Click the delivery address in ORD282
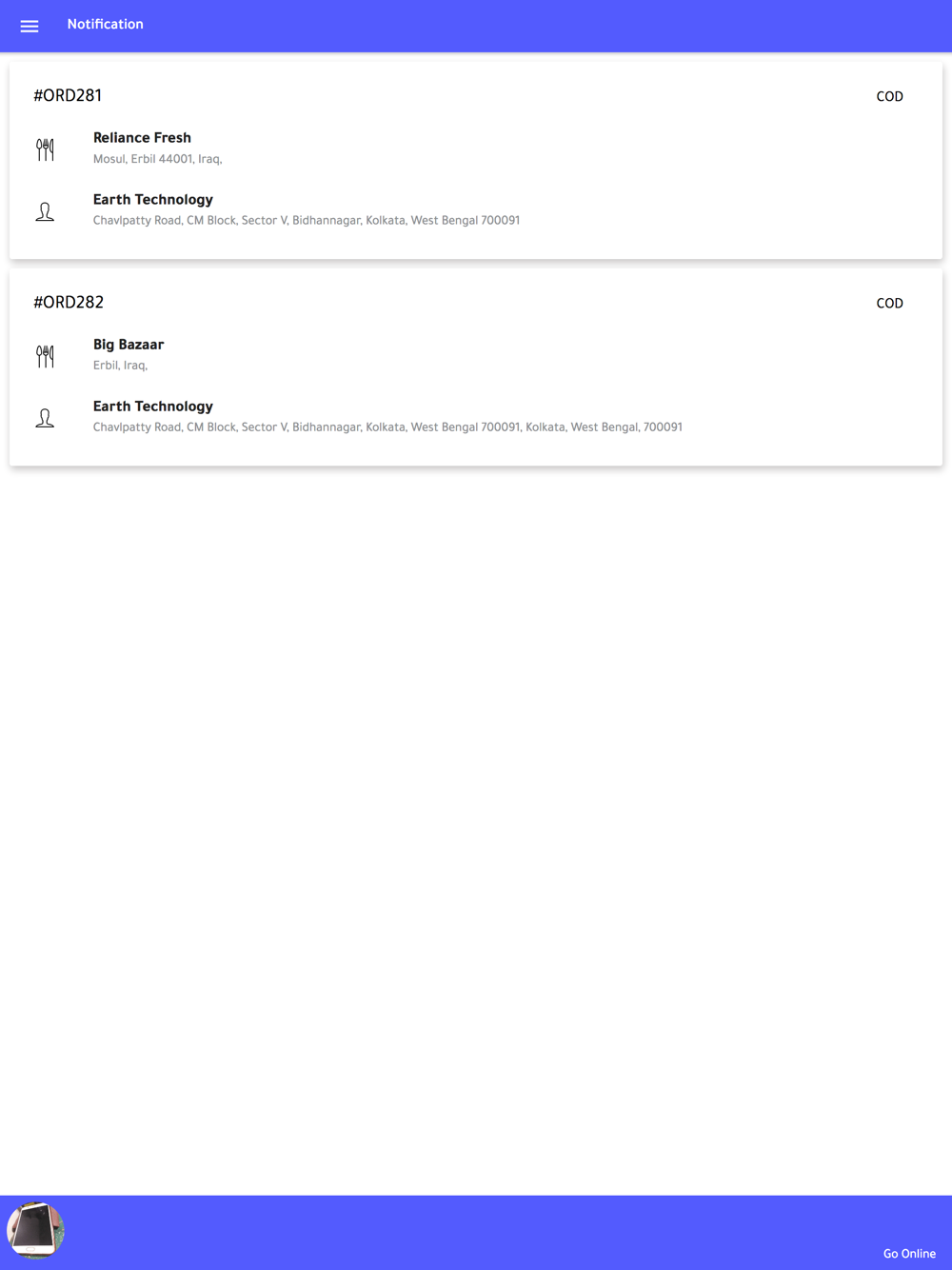This screenshot has height=1270, width=952. [387, 427]
